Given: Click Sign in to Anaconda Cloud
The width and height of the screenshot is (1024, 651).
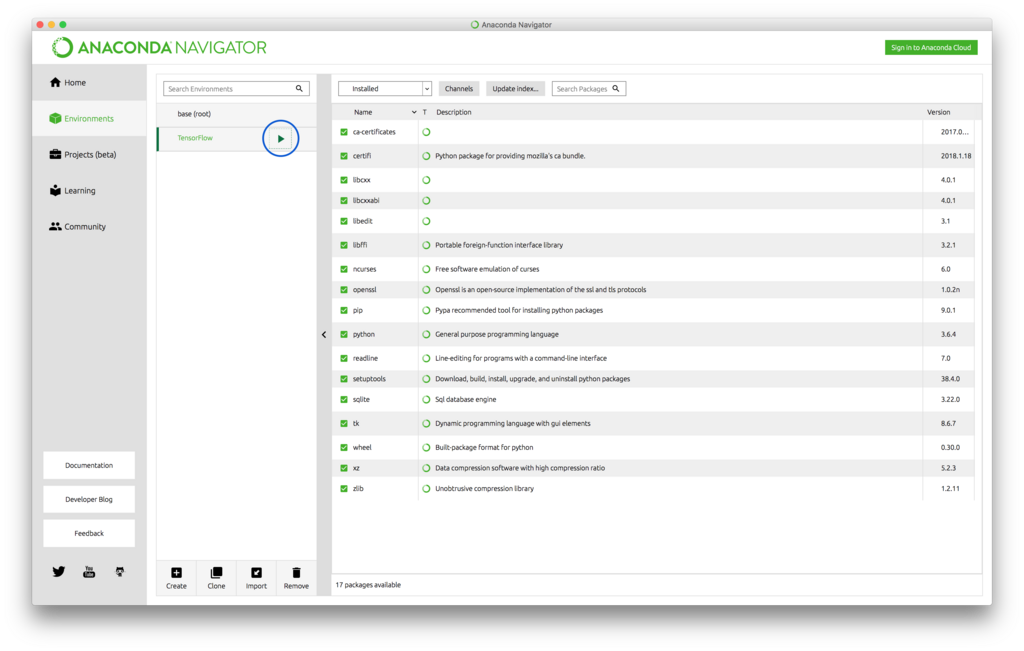Looking at the screenshot, I should [x=931, y=48].
